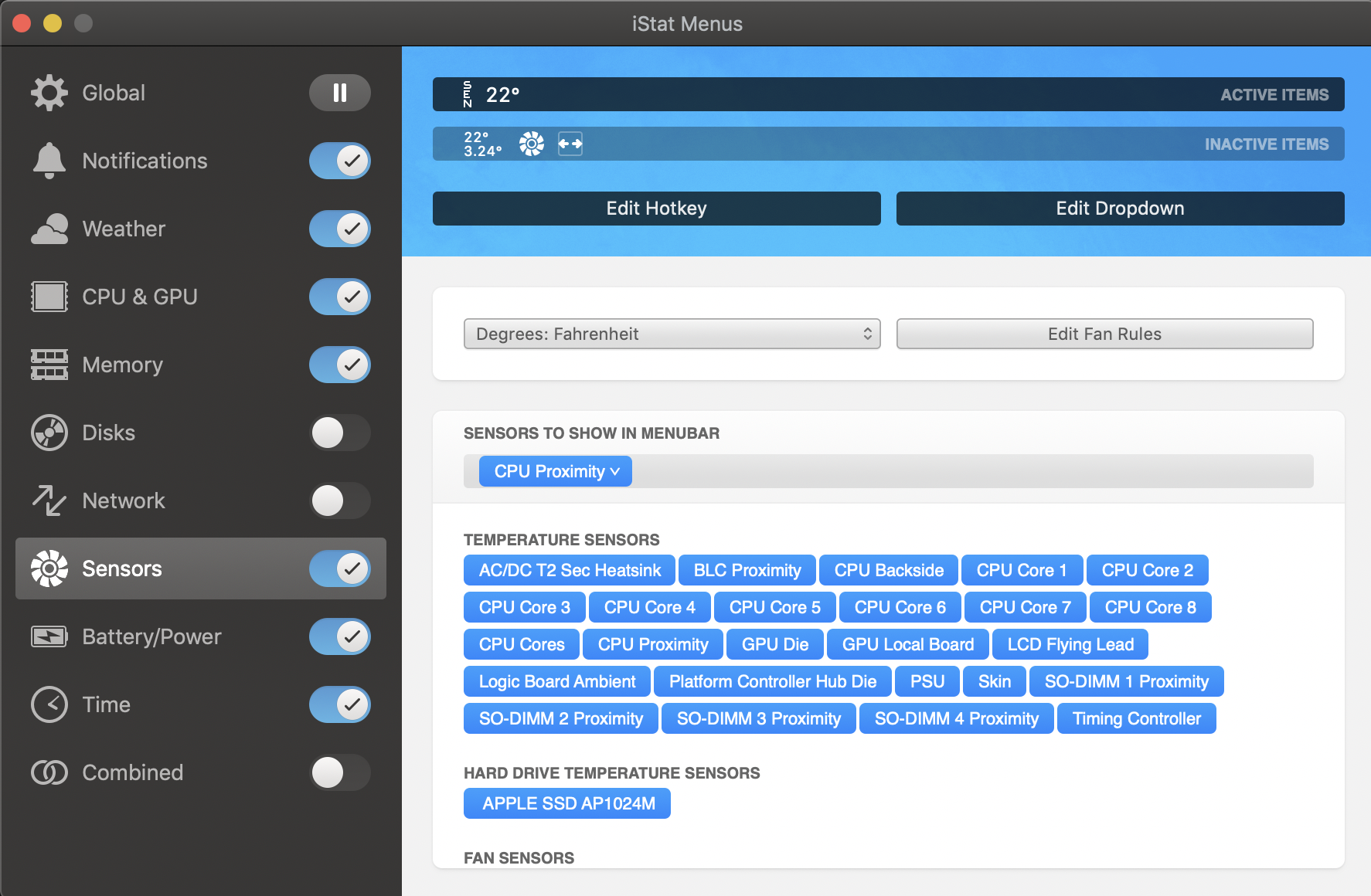
Task: Select the LCD Flying Lead sensor
Action: pos(1070,644)
